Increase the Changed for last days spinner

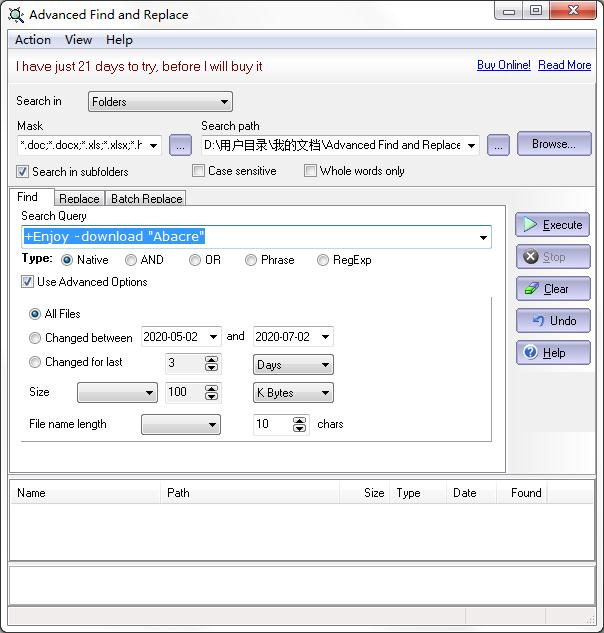coord(211,358)
